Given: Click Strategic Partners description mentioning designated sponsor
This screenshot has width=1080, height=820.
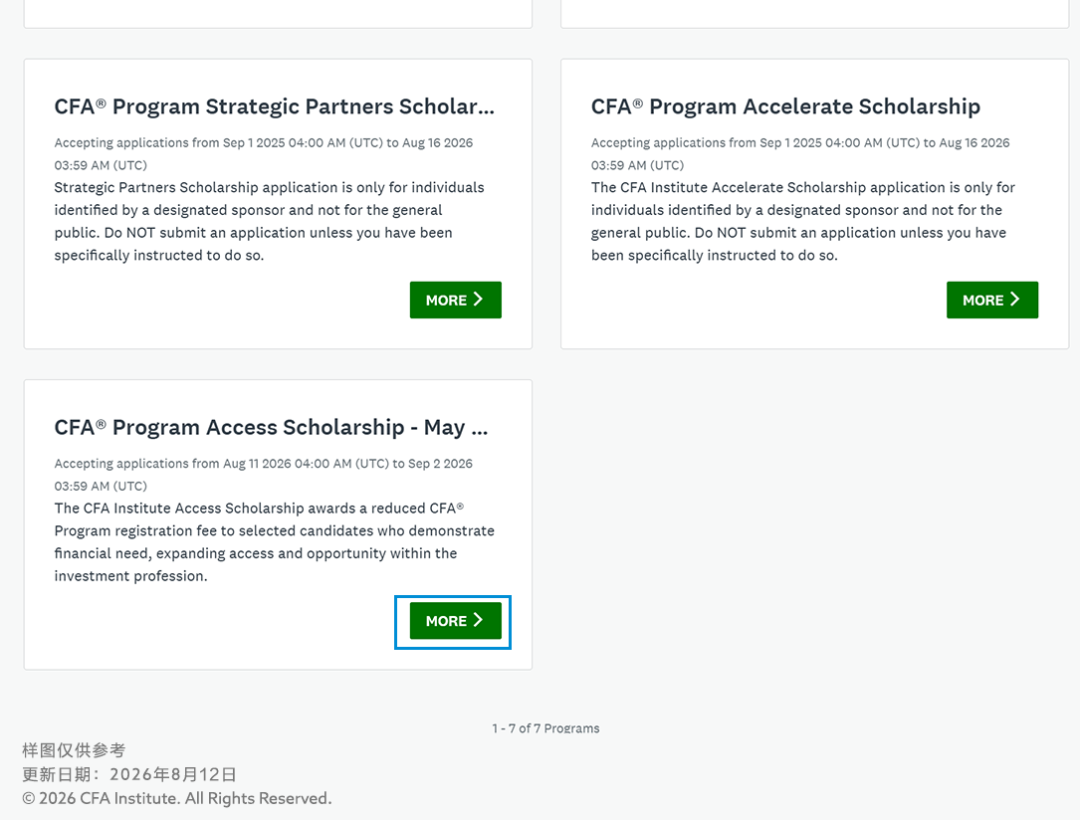Looking at the screenshot, I should [x=269, y=221].
